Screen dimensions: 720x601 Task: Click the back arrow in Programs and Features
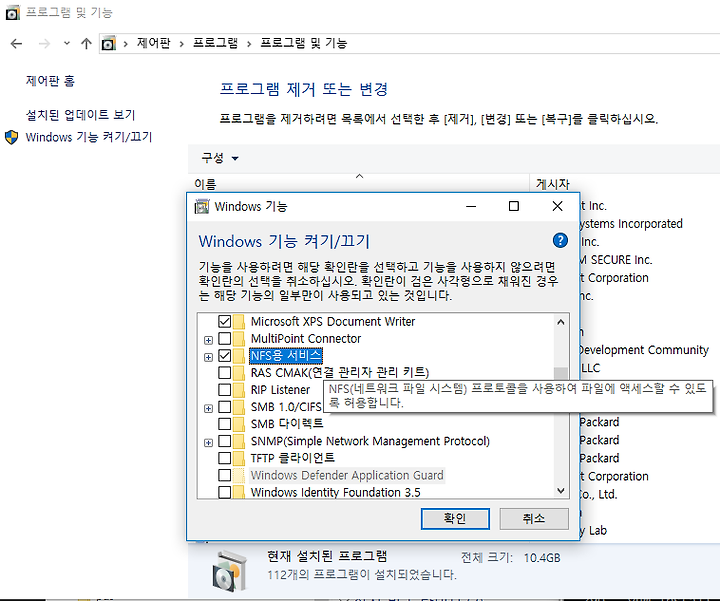pyautogui.click(x=17, y=44)
